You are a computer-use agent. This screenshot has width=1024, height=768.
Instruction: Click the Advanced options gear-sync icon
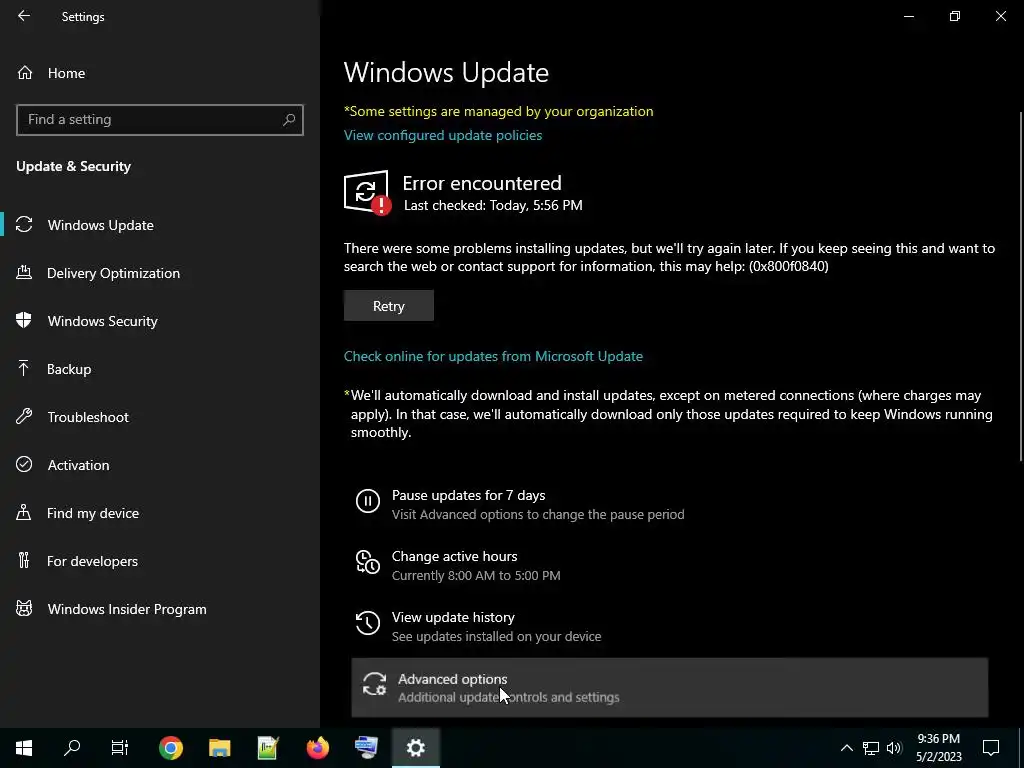(374, 684)
